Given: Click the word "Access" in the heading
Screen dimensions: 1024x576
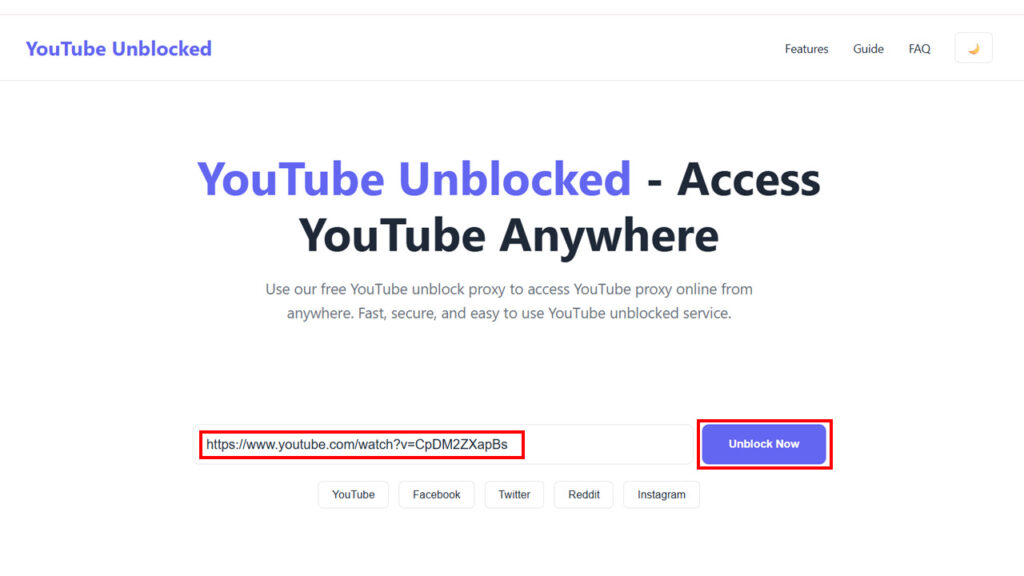Looking at the screenshot, I should [x=749, y=180].
